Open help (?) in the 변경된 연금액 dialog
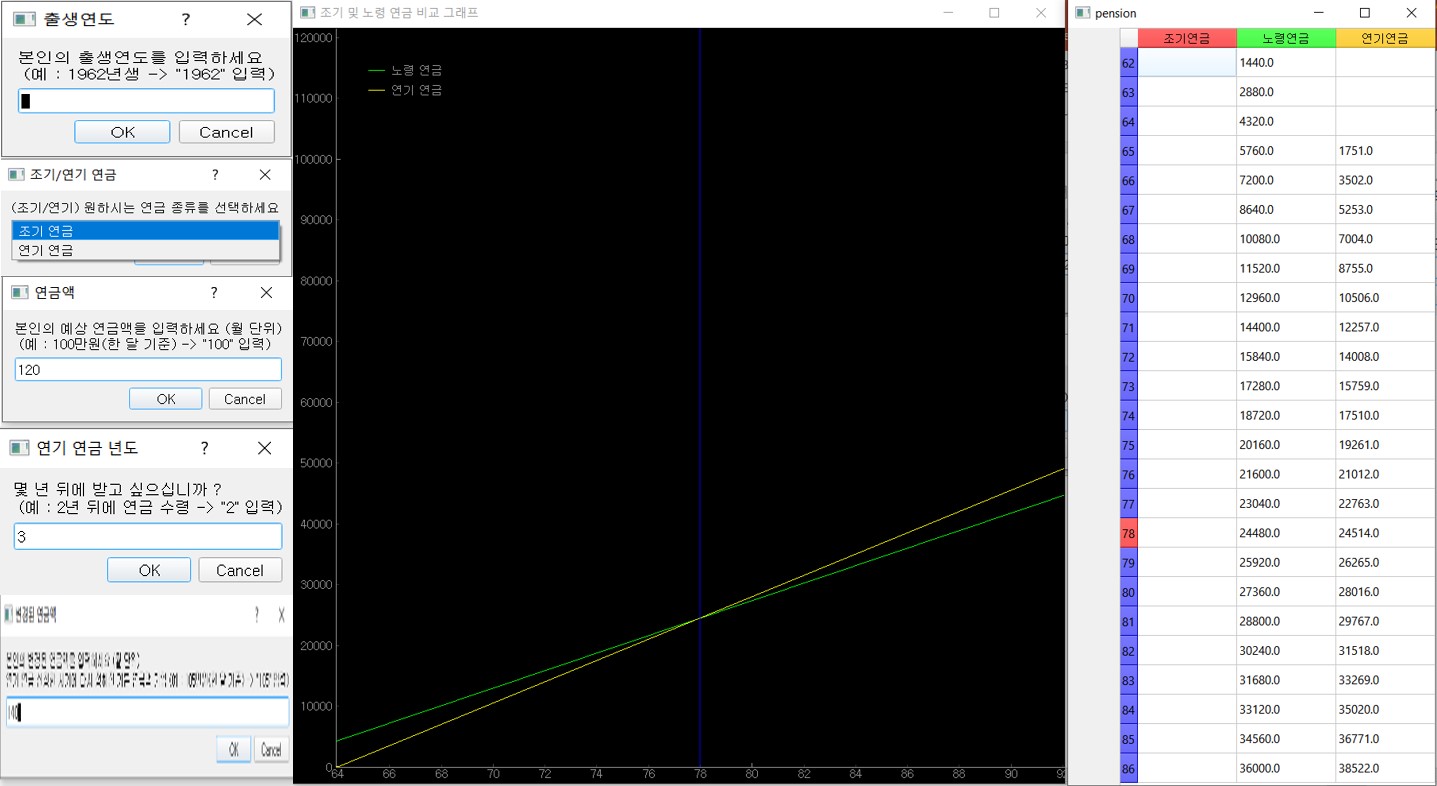Image resolution: width=1437 pixels, height=786 pixels. tap(257, 615)
